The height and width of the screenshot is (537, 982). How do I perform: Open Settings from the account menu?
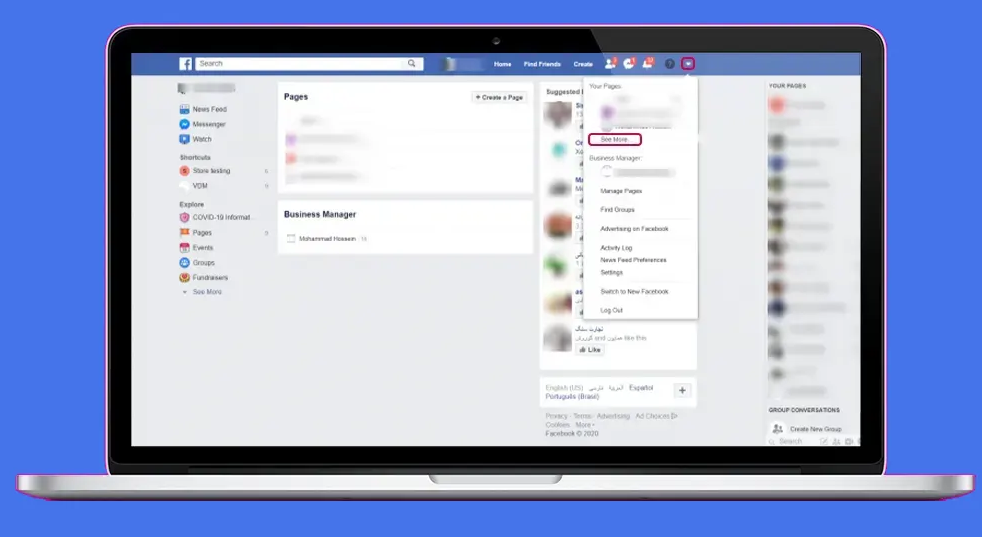pyautogui.click(x=611, y=273)
